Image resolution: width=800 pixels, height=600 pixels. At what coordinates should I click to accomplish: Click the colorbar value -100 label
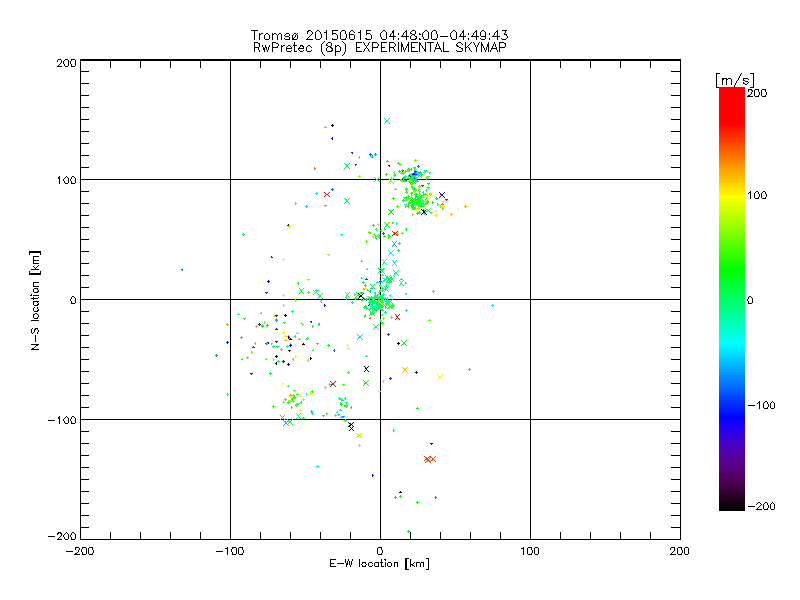(761, 405)
